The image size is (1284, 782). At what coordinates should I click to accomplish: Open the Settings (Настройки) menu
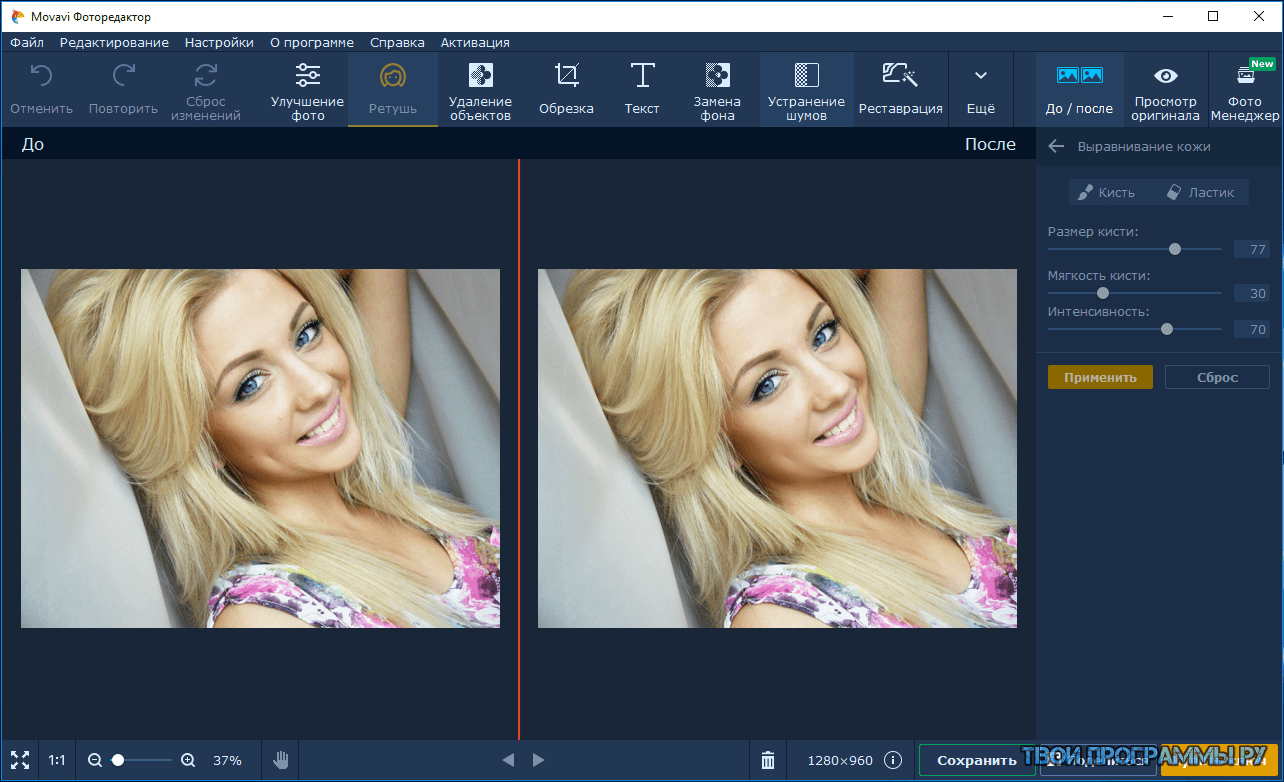pyautogui.click(x=219, y=43)
